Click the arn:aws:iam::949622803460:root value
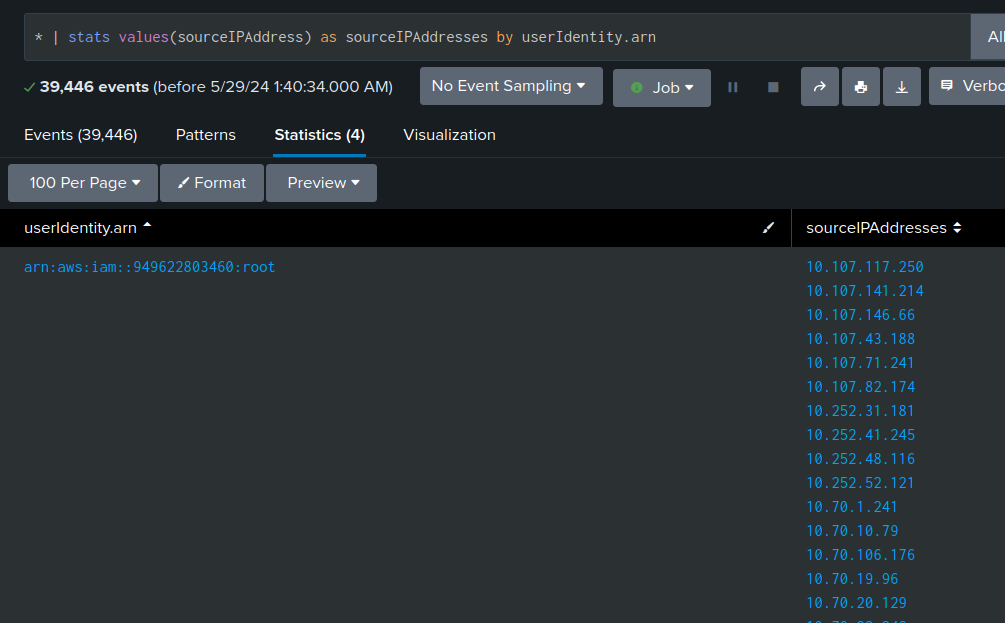The height and width of the screenshot is (623, 1005). (x=149, y=267)
